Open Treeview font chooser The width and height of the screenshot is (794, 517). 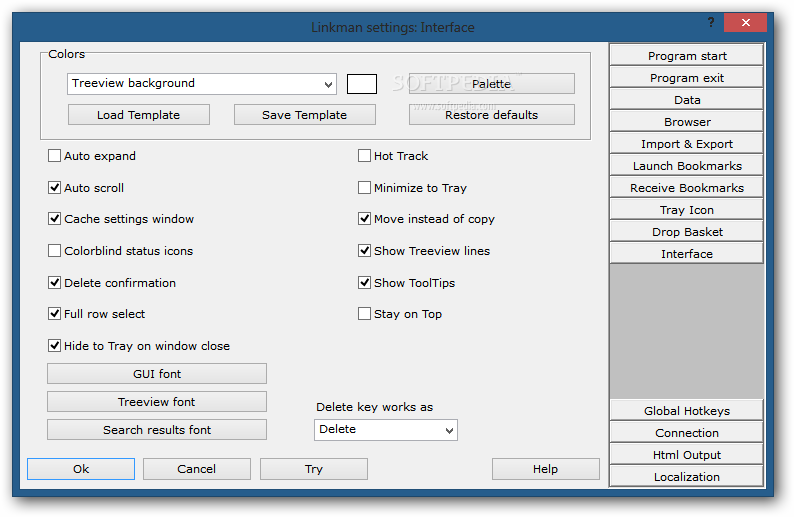[156, 402]
